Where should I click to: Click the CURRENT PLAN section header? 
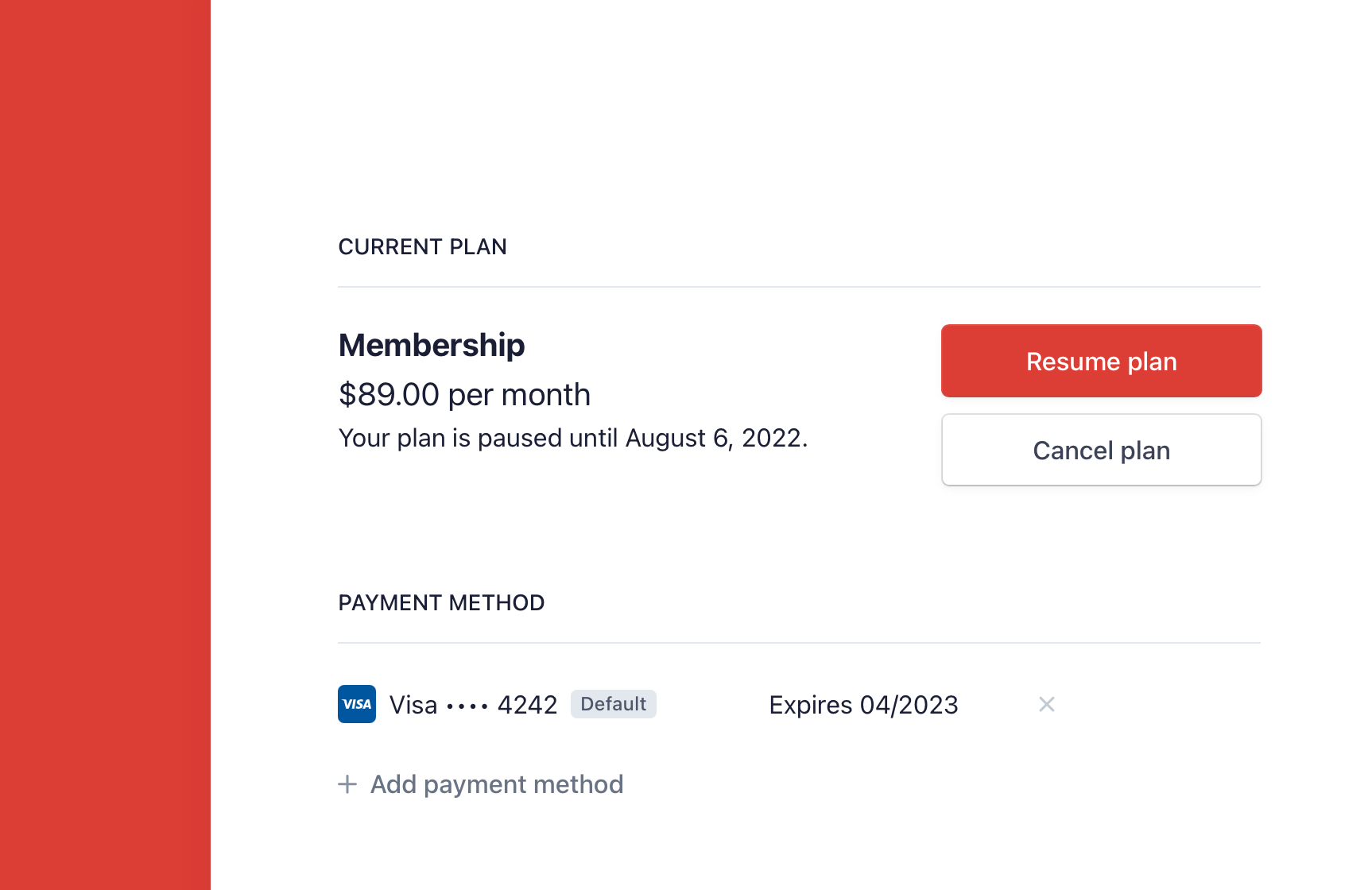[422, 247]
